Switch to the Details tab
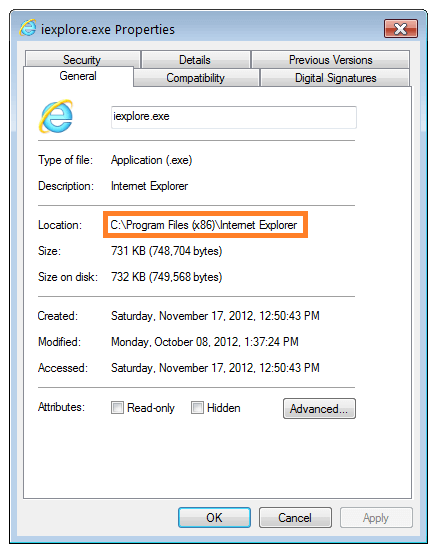The height and width of the screenshot is (553, 437). click(195, 60)
